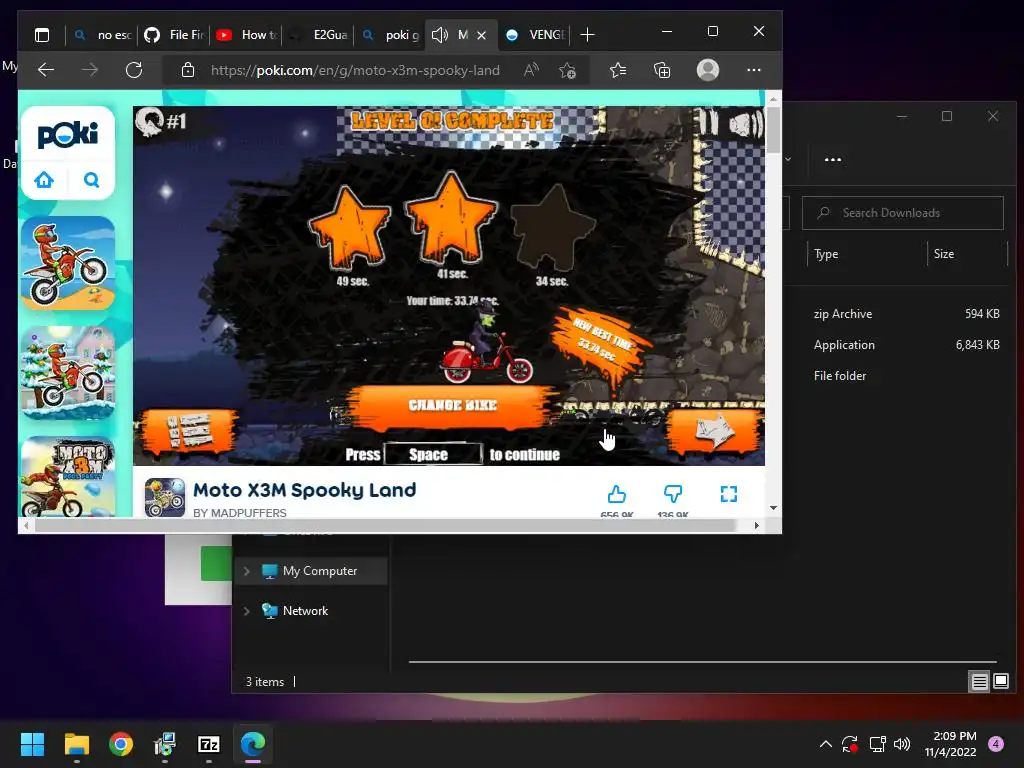This screenshot has height=768, width=1024.
Task: Pause the game with pause icon
Action: tap(709, 123)
